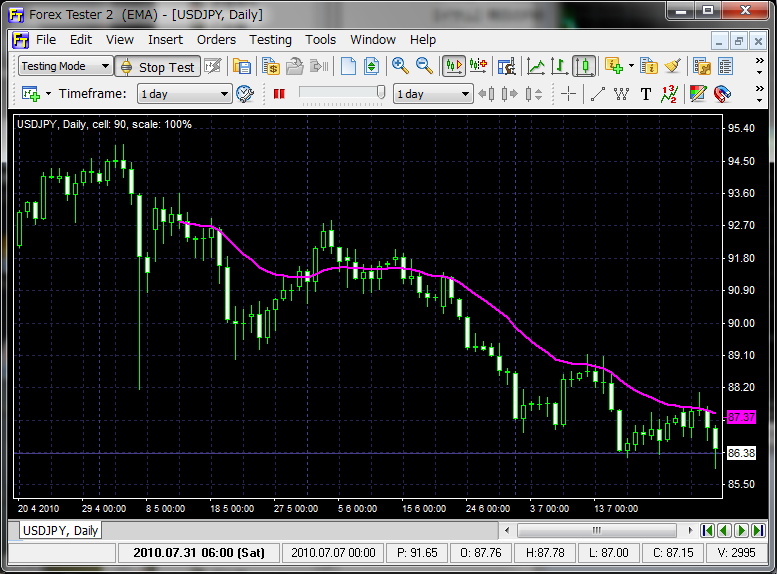Viewport: 777px width, 574px height.
Task: Open the strategies list icon
Action: pyautogui.click(x=702, y=66)
